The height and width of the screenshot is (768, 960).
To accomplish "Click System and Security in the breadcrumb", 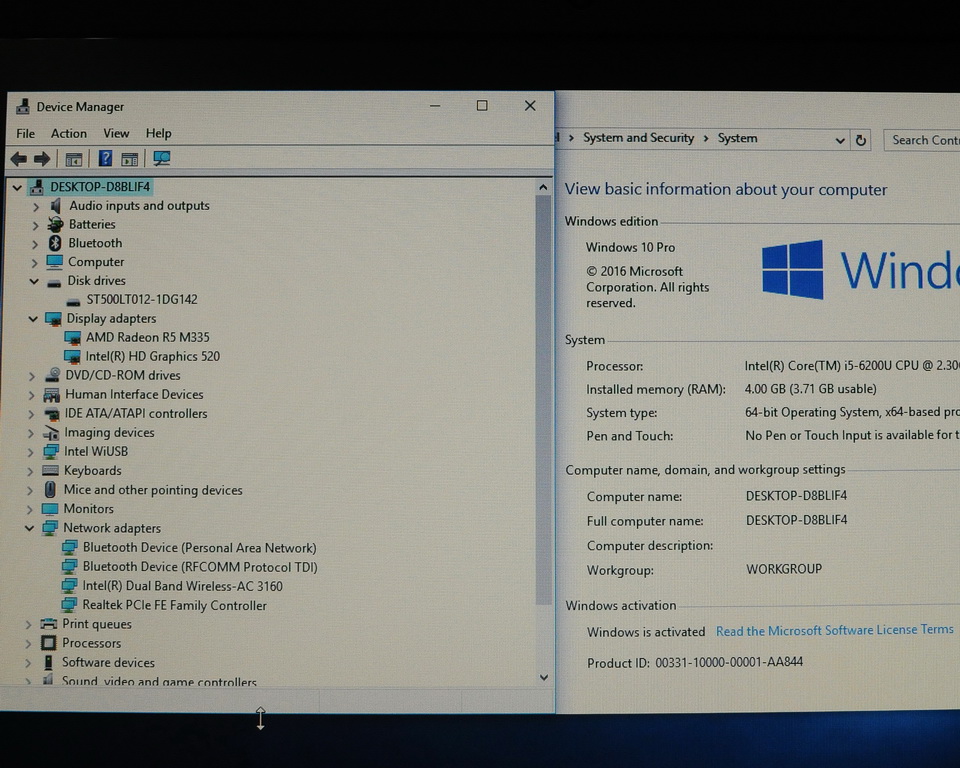I will (639, 138).
